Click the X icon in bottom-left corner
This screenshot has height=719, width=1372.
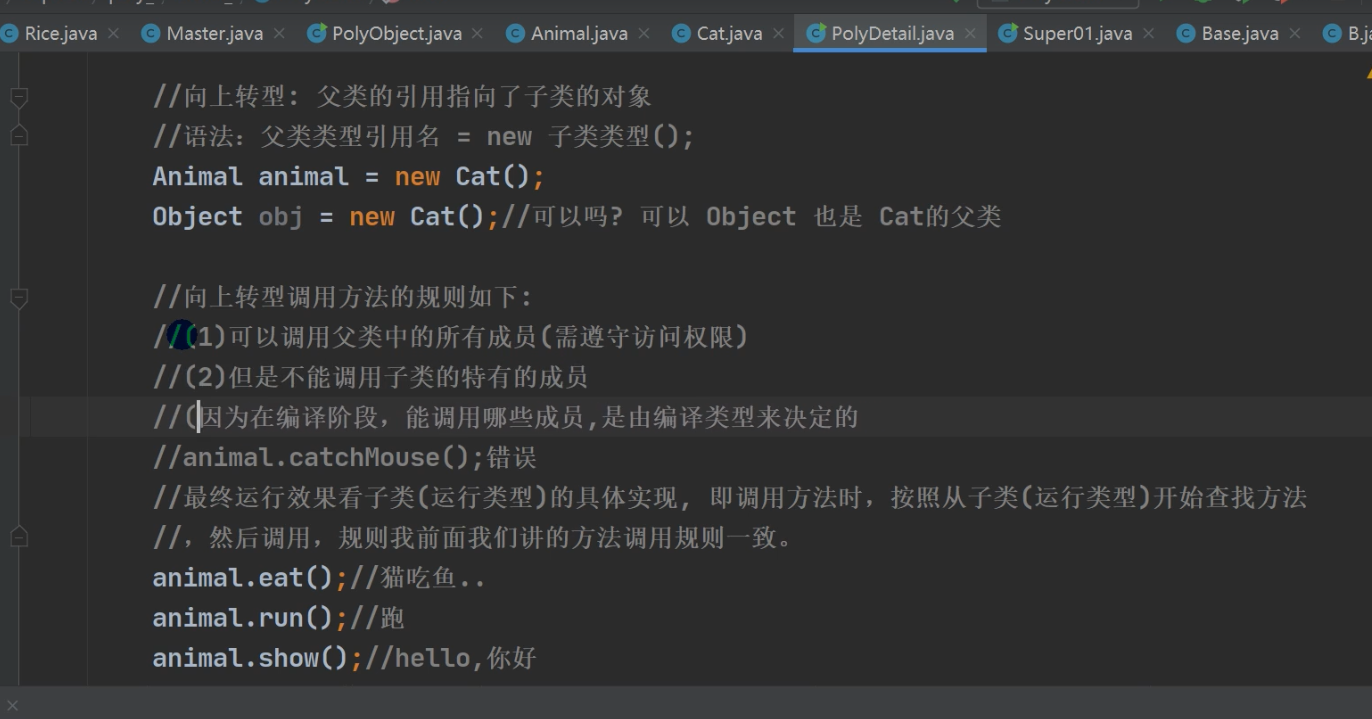[12, 705]
